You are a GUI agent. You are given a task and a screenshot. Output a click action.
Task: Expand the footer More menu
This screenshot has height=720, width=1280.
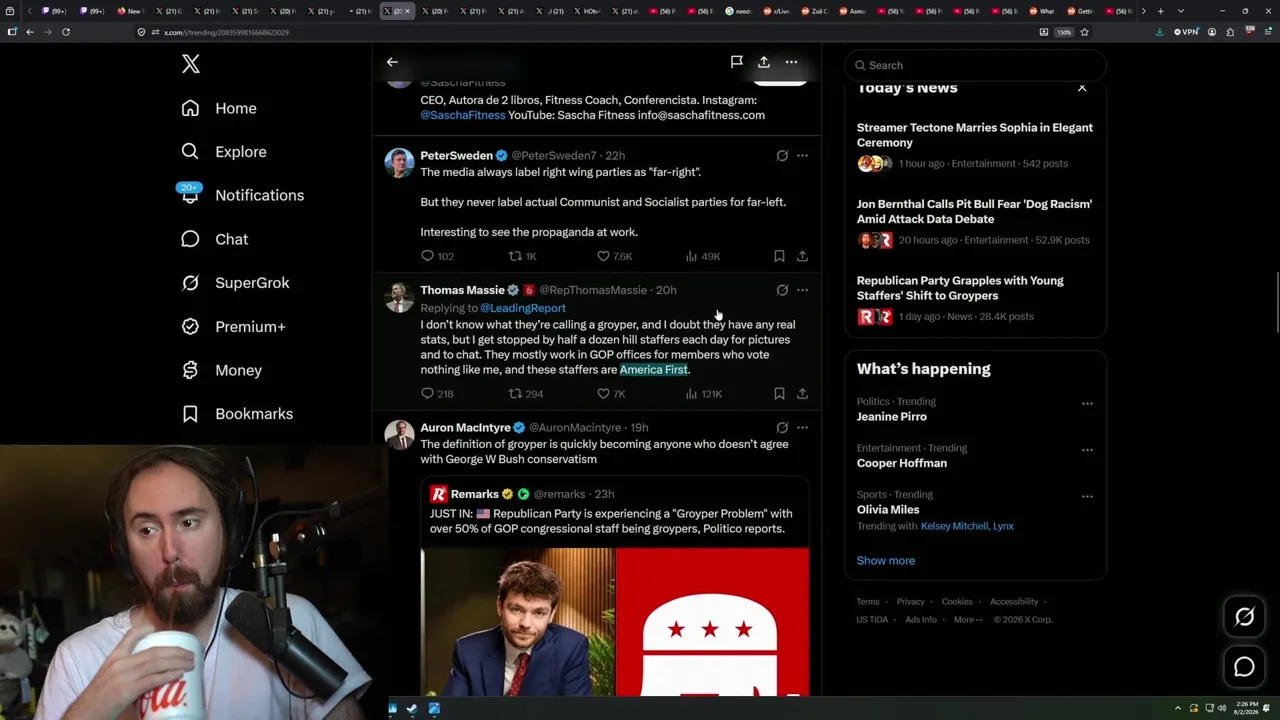pyautogui.click(x=966, y=620)
